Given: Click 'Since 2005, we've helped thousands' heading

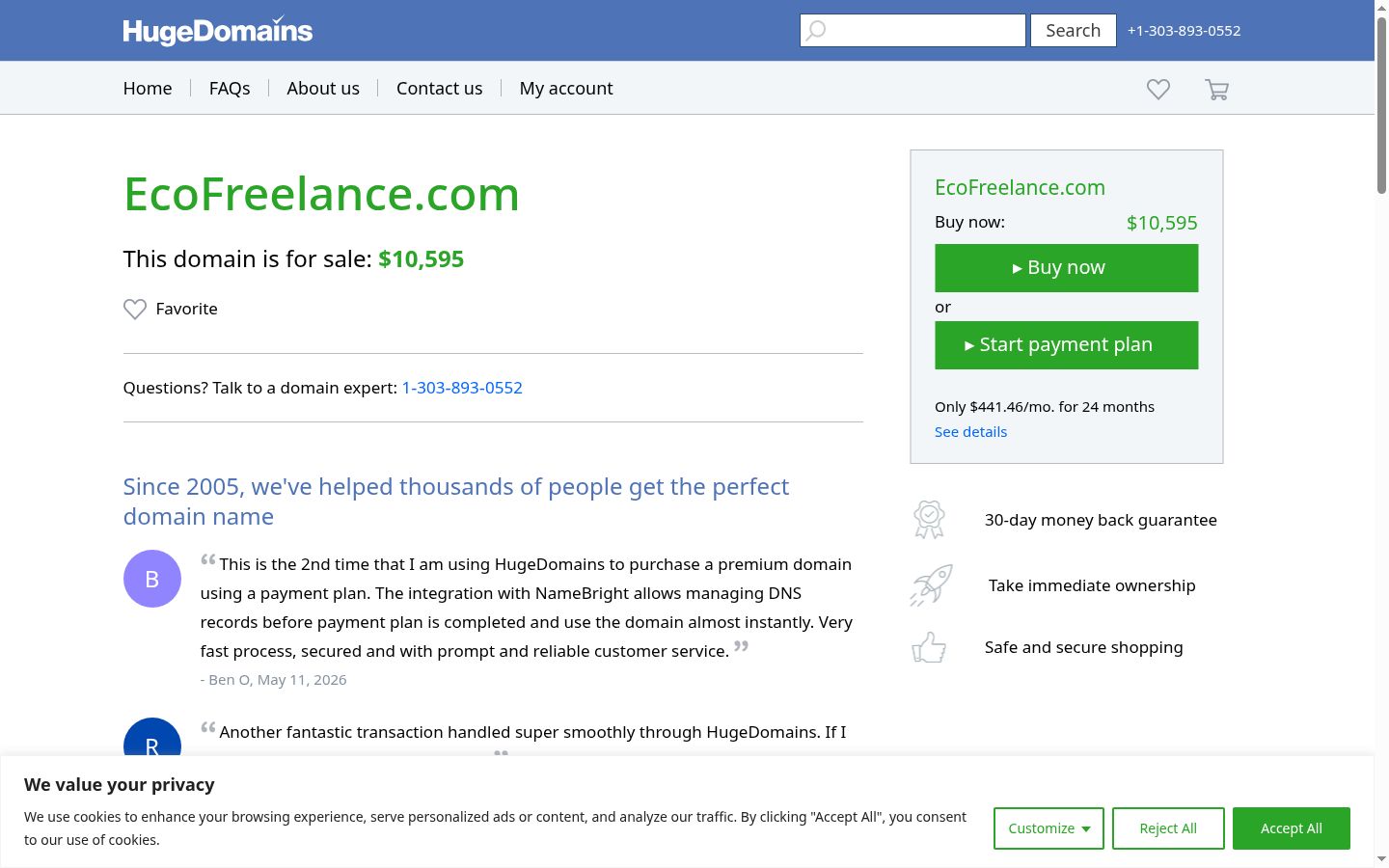Looking at the screenshot, I should 455,502.
